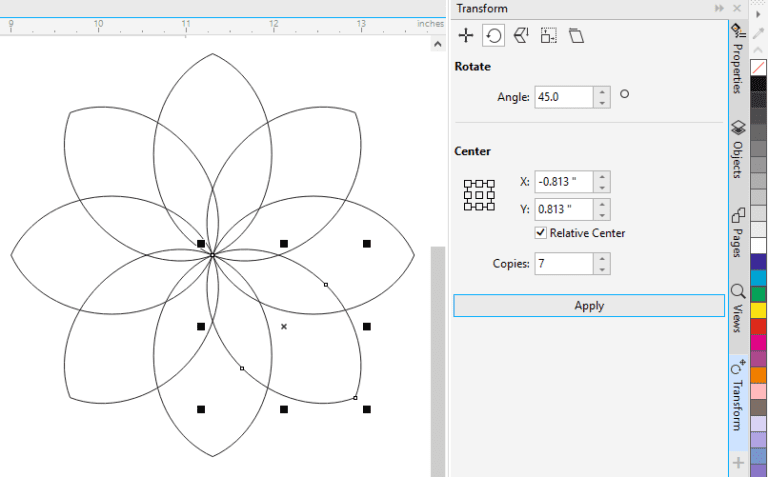Click the center Y value field
Image resolution: width=768 pixels, height=477 pixels.
pos(563,209)
